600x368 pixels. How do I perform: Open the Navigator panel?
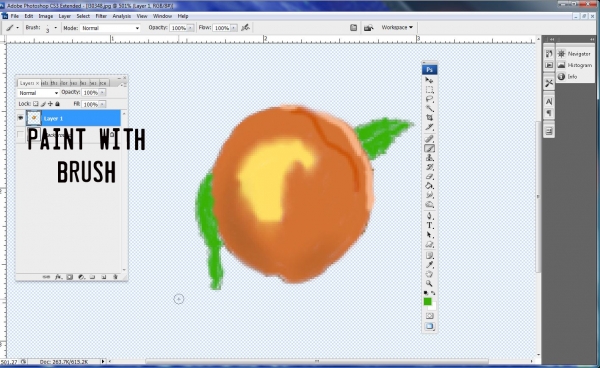[x=574, y=54]
